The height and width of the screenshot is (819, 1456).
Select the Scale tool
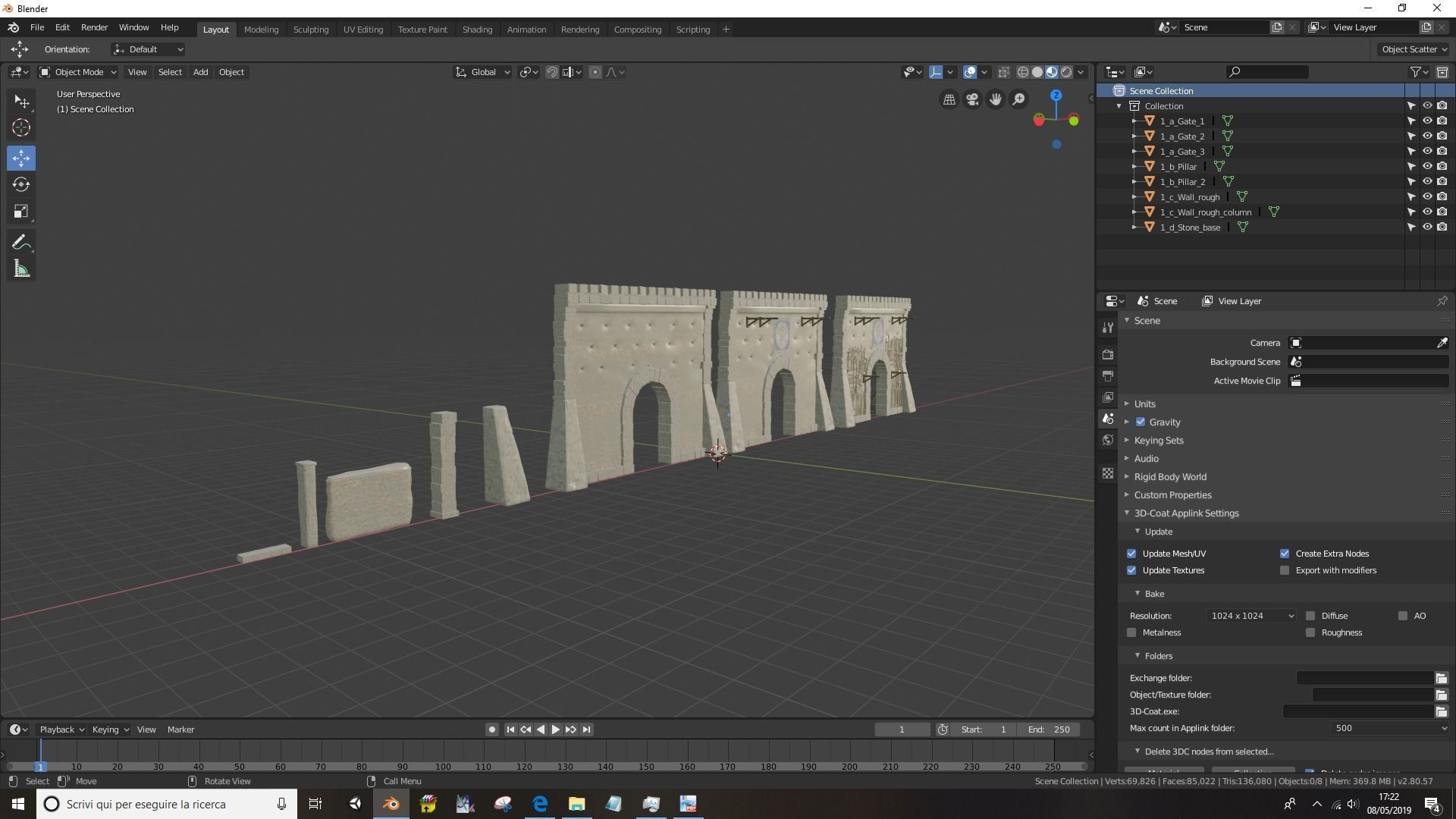(21, 212)
